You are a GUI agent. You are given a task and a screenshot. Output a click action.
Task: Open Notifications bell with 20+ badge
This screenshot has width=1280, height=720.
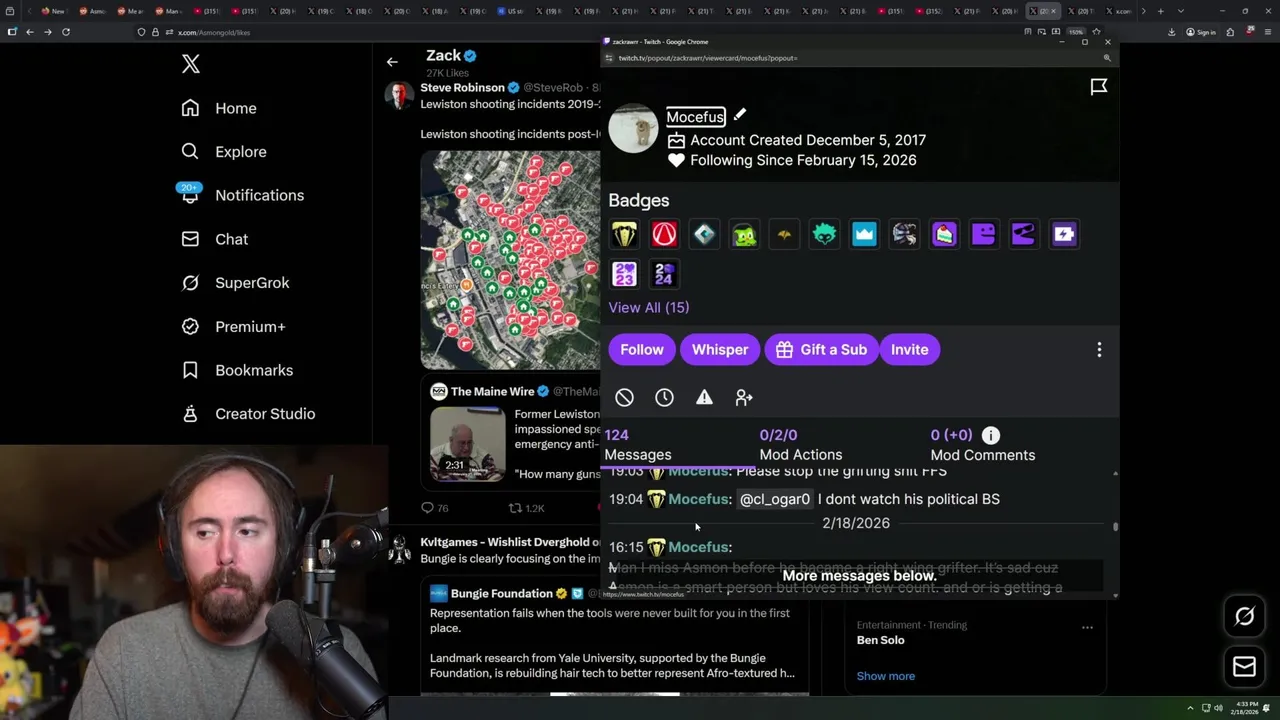[x=190, y=194]
